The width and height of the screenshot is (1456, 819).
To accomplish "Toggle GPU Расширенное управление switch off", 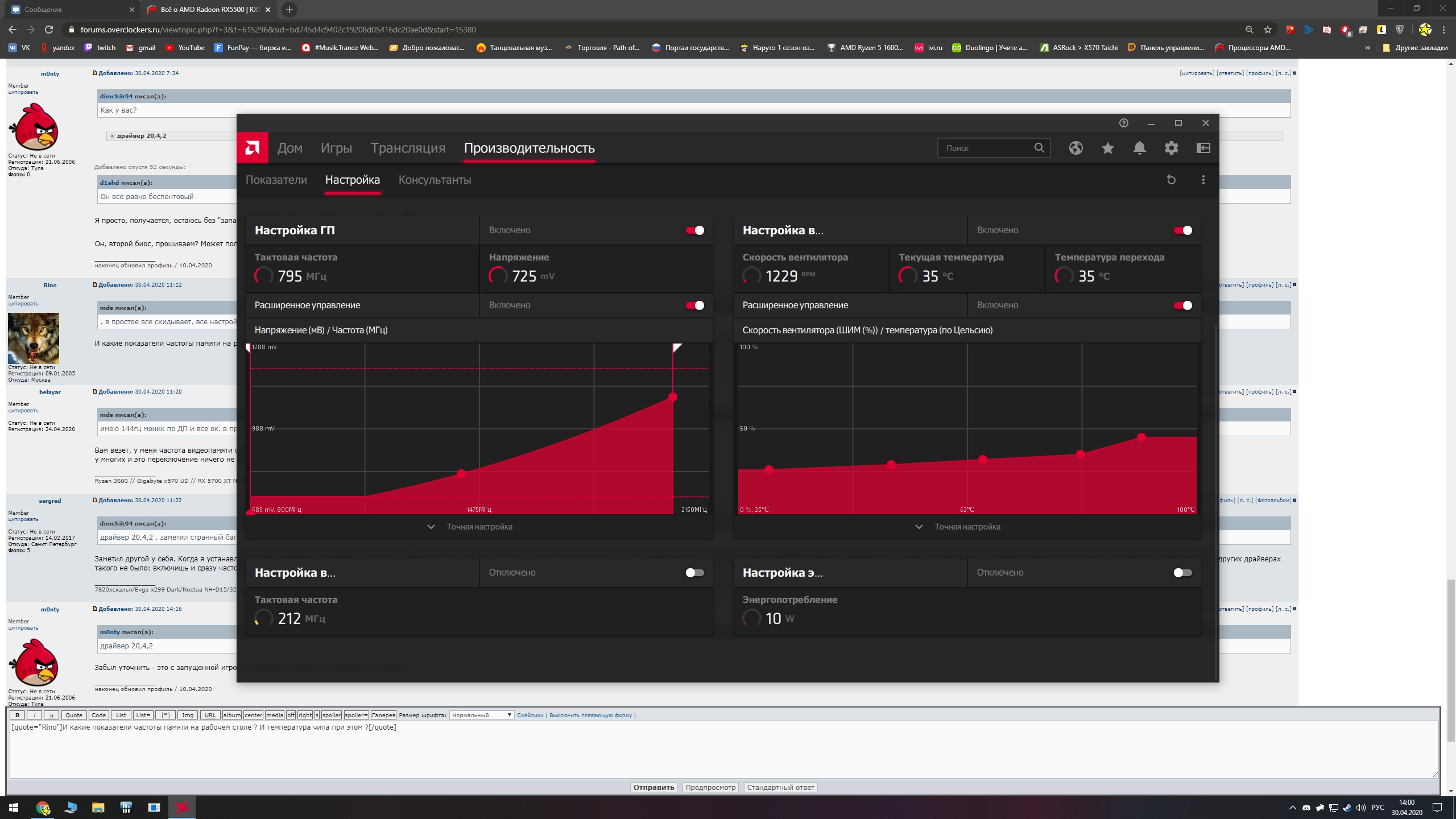I will [x=694, y=305].
